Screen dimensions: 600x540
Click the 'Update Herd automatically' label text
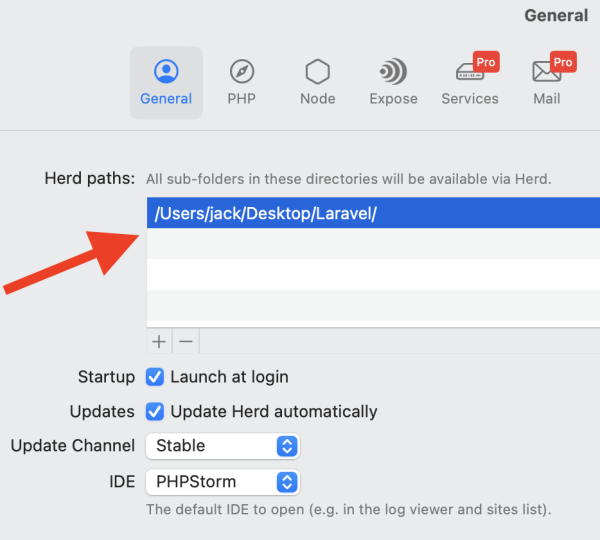[274, 411]
